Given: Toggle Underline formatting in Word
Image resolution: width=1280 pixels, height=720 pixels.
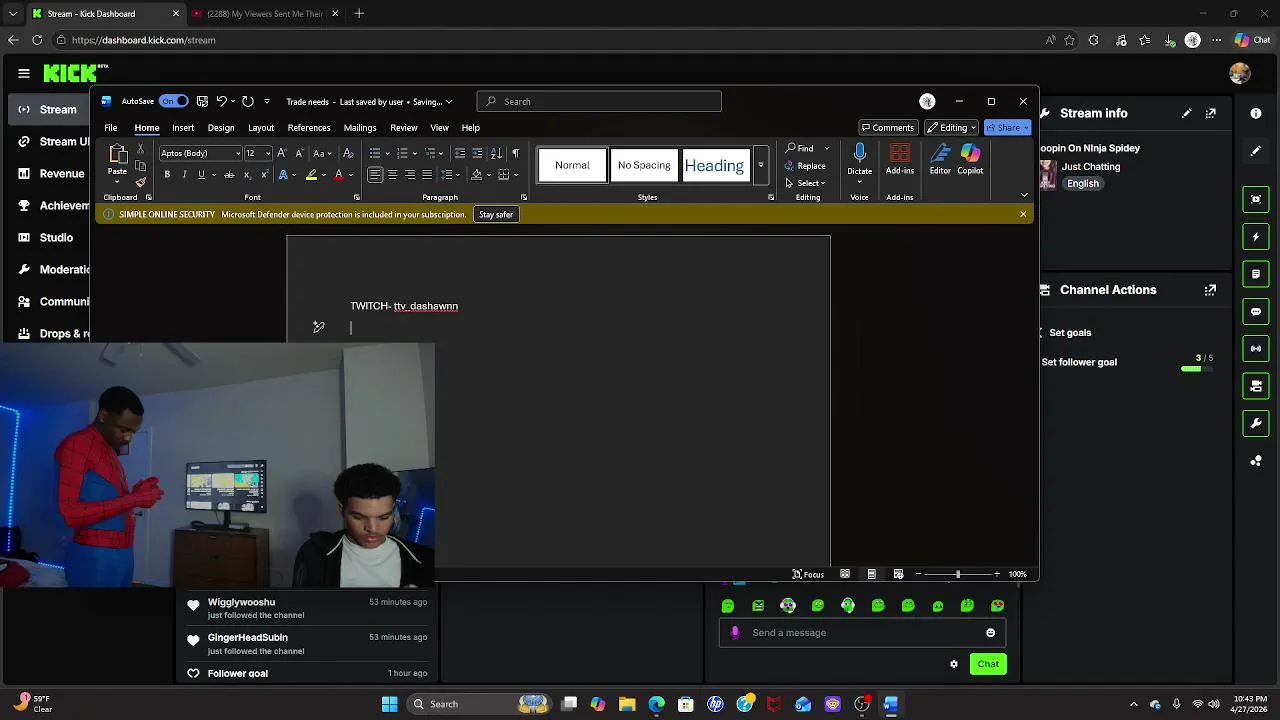Looking at the screenshot, I should pyautogui.click(x=201, y=175).
